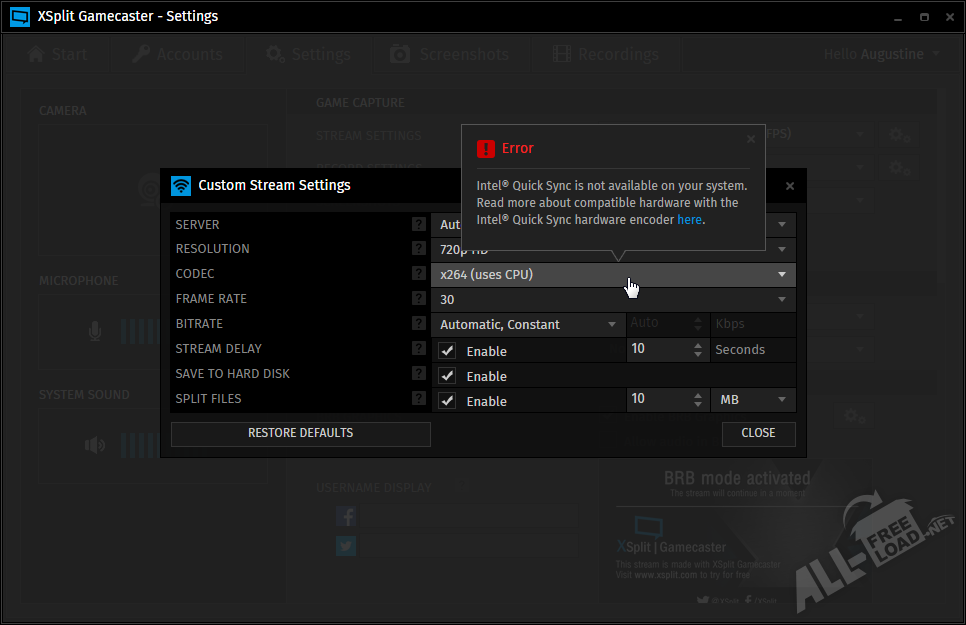966x625 pixels.
Task: Click the help icon beside FRAME RATE
Action: pos(419,299)
